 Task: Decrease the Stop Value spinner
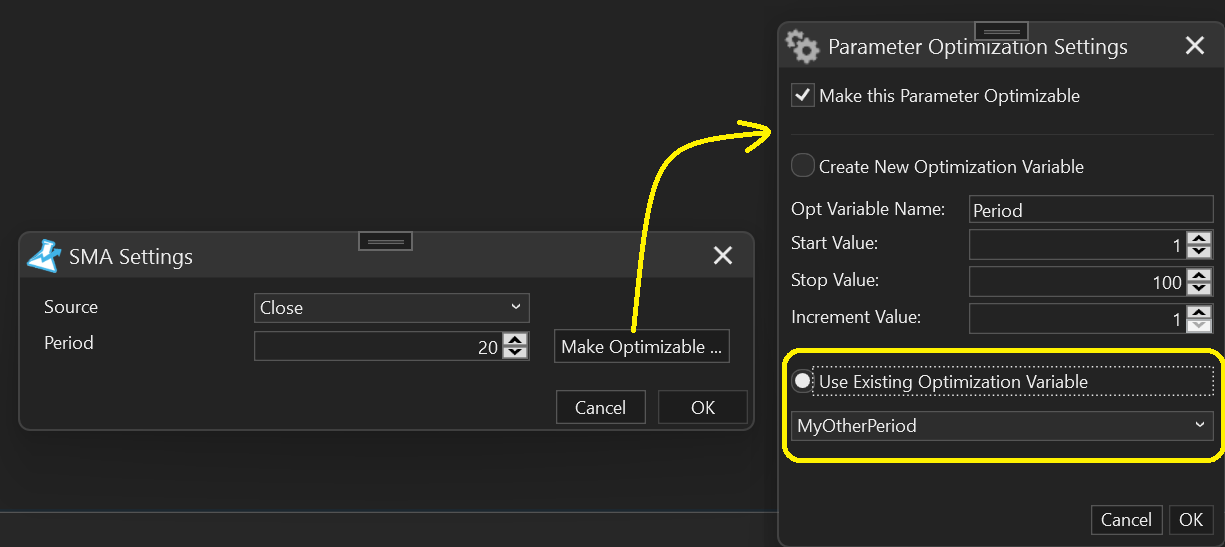[1199, 289]
